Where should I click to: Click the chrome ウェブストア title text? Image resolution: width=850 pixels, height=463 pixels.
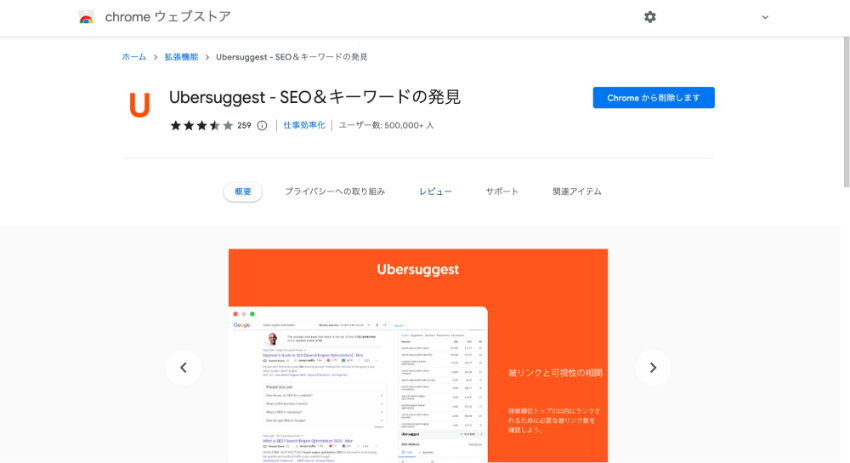pos(168,17)
